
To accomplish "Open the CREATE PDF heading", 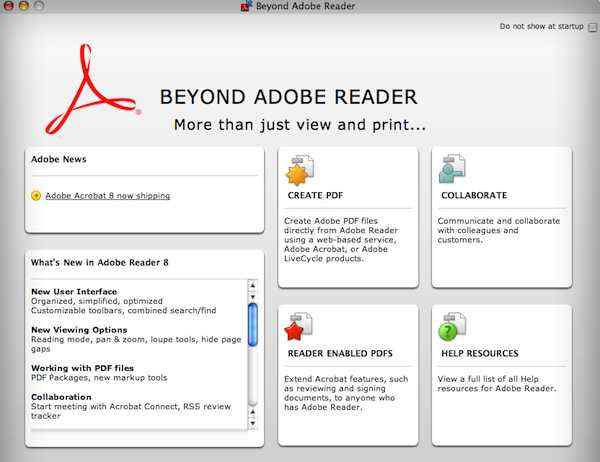I will [315, 195].
